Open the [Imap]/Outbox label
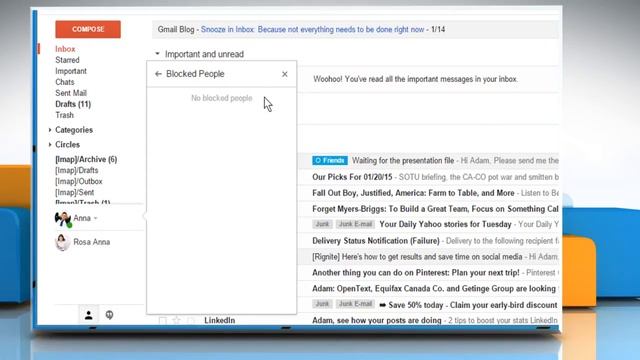 pyautogui.click(x=79, y=181)
